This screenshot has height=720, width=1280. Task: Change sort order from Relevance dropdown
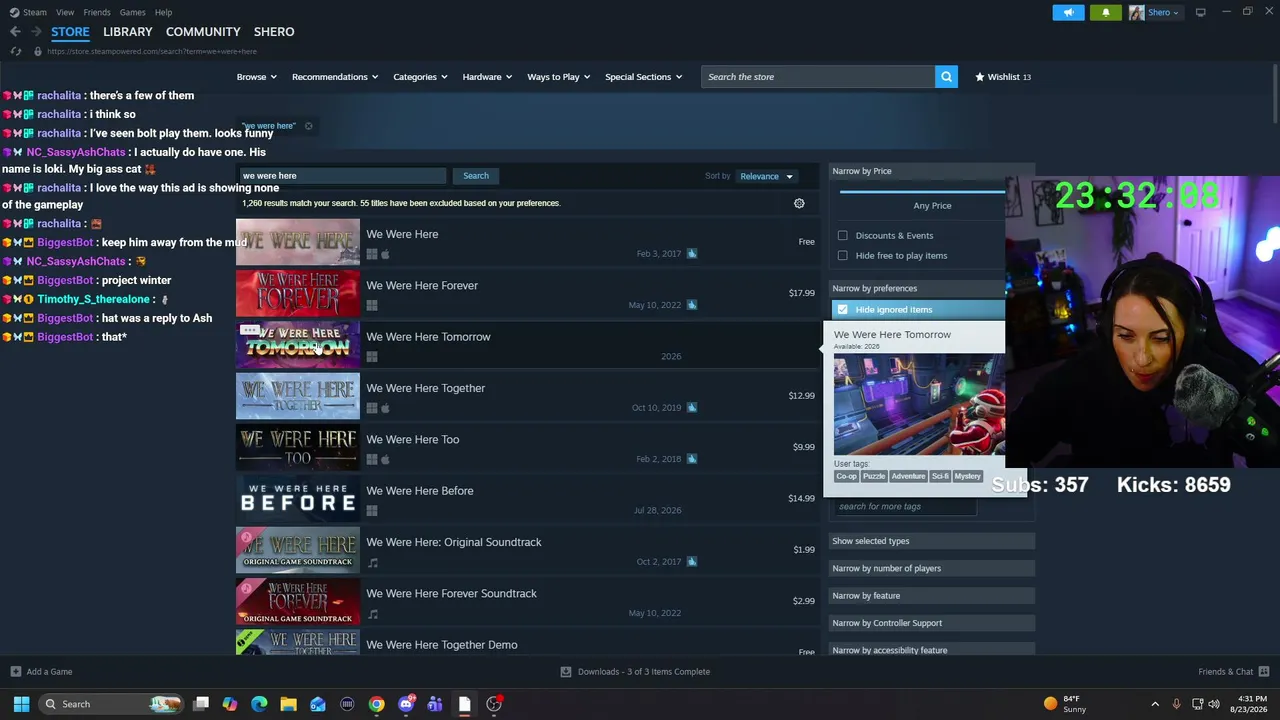tap(766, 176)
